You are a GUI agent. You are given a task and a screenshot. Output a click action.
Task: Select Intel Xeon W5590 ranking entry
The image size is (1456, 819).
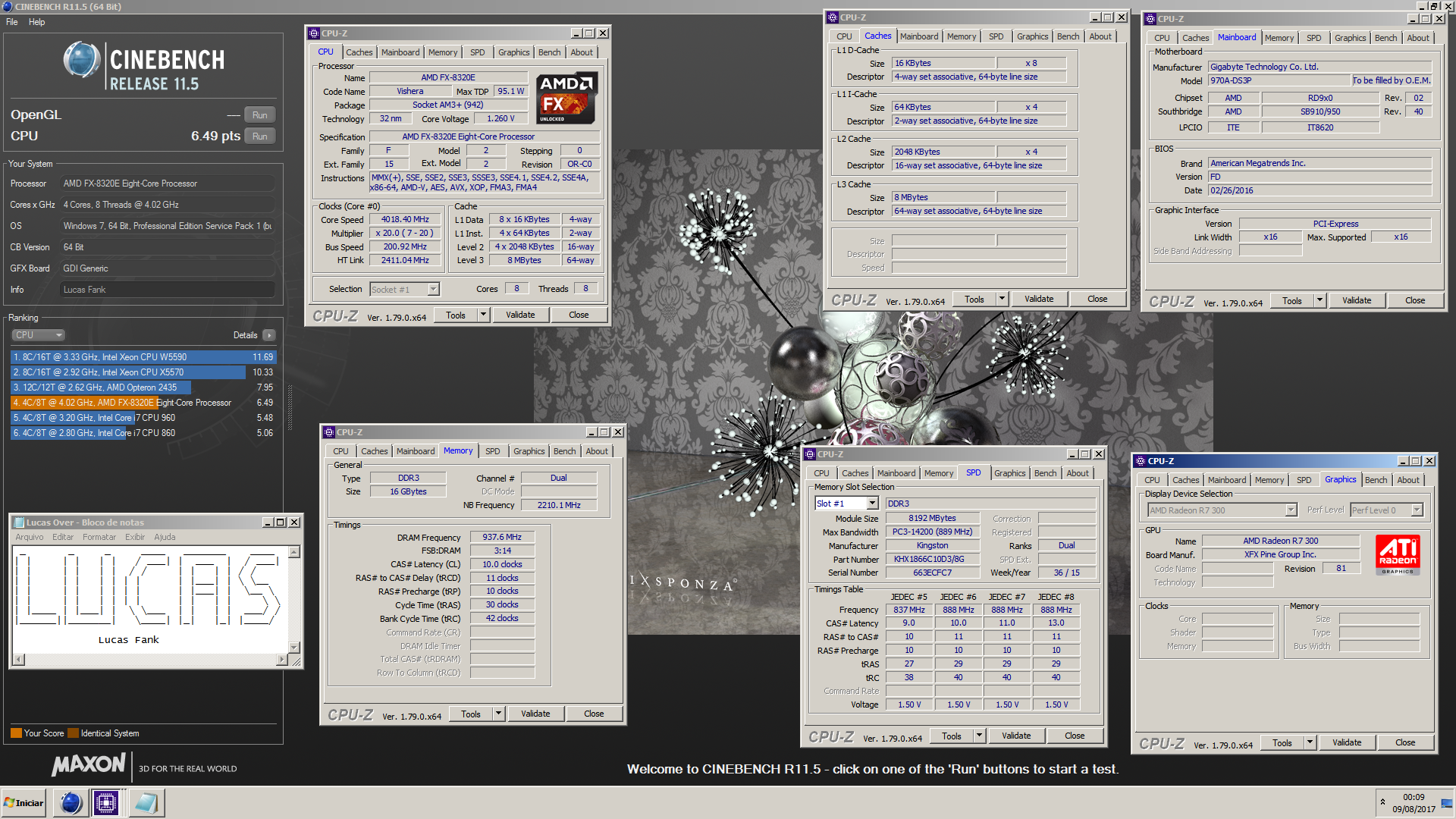(143, 357)
